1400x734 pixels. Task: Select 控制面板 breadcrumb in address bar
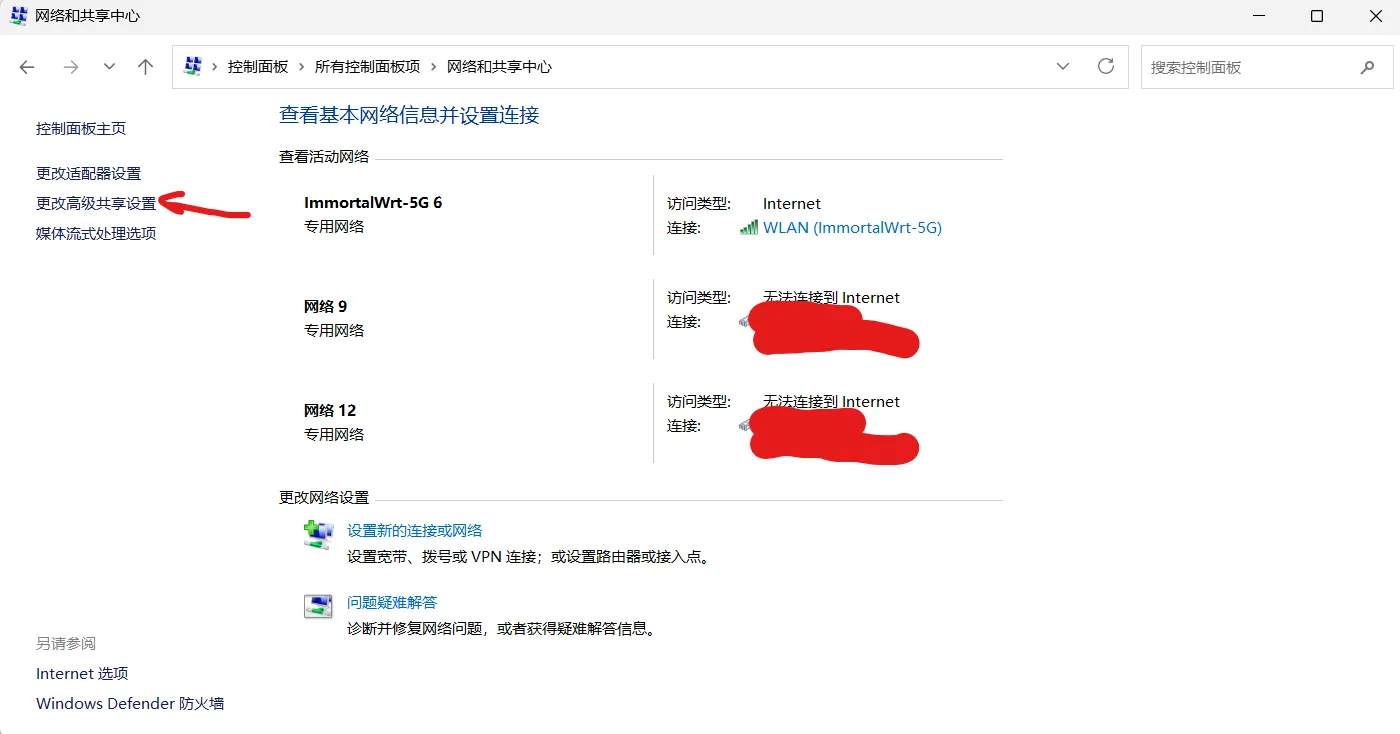click(x=258, y=67)
